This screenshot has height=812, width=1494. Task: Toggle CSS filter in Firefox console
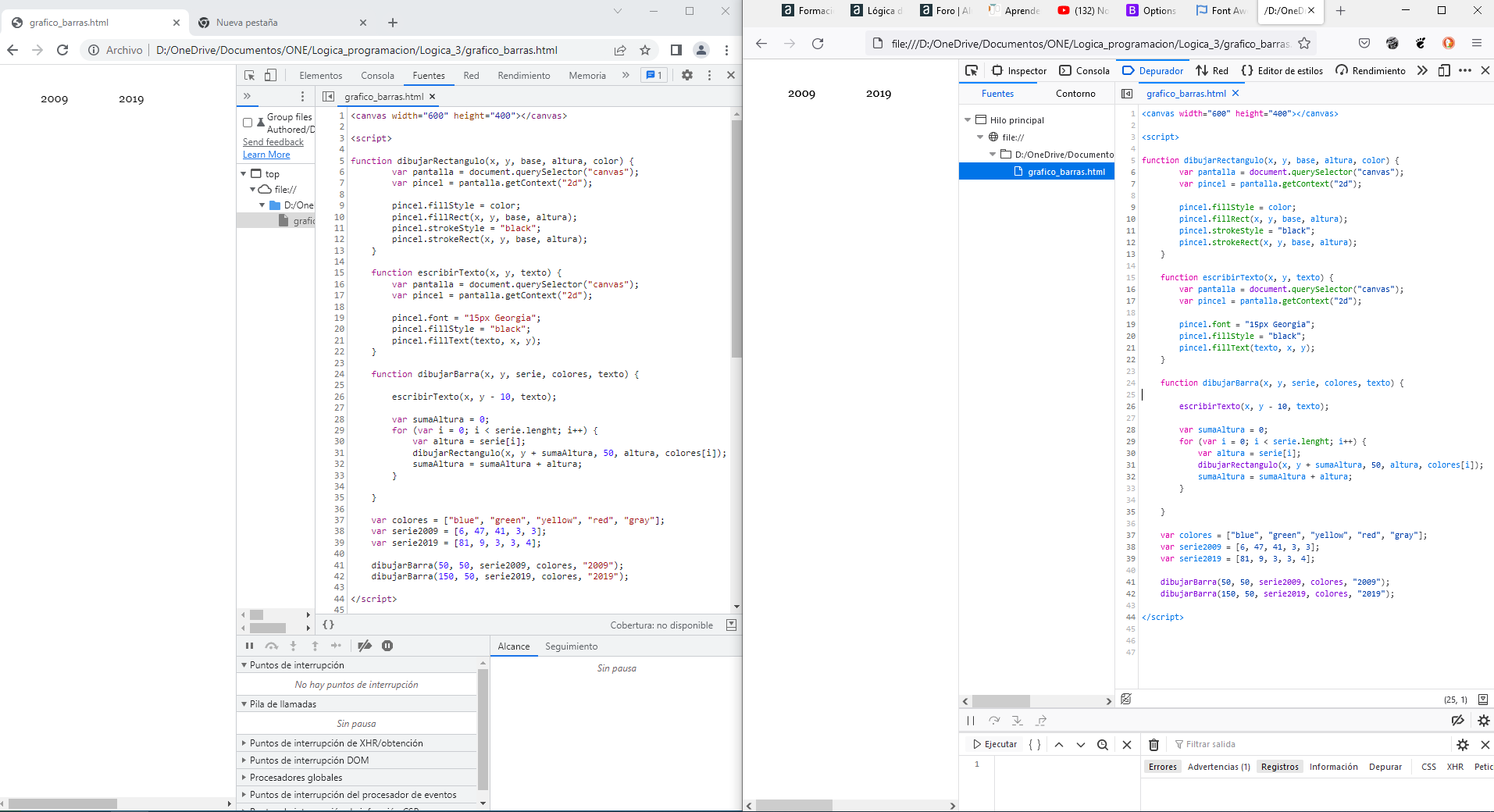click(x=1428, y=767)
